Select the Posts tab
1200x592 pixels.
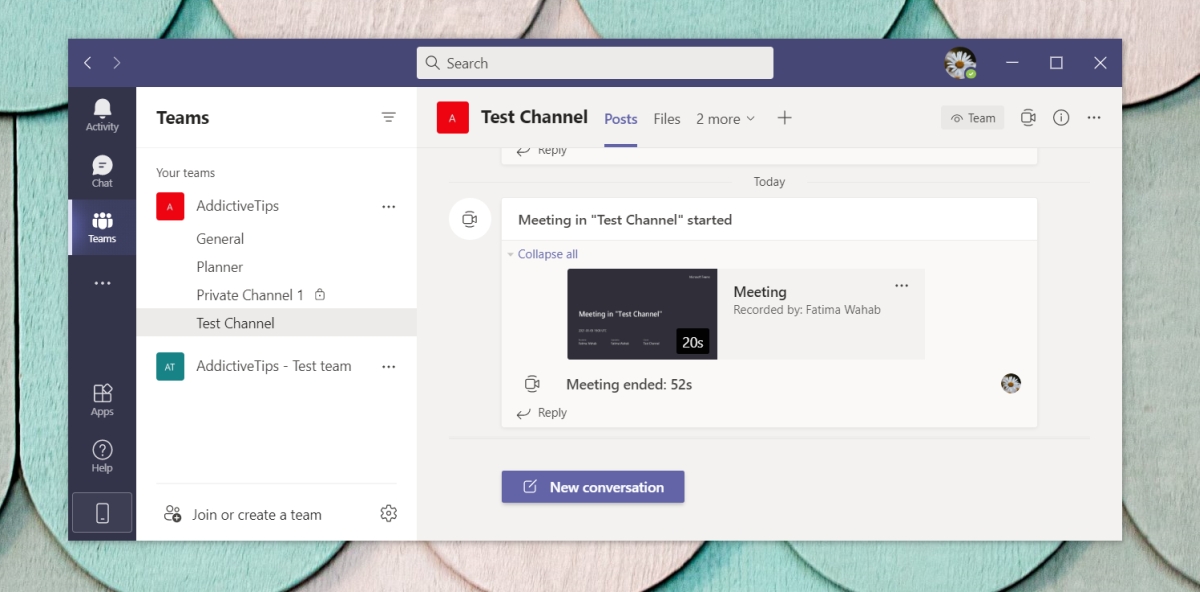(x=620, y=119)
